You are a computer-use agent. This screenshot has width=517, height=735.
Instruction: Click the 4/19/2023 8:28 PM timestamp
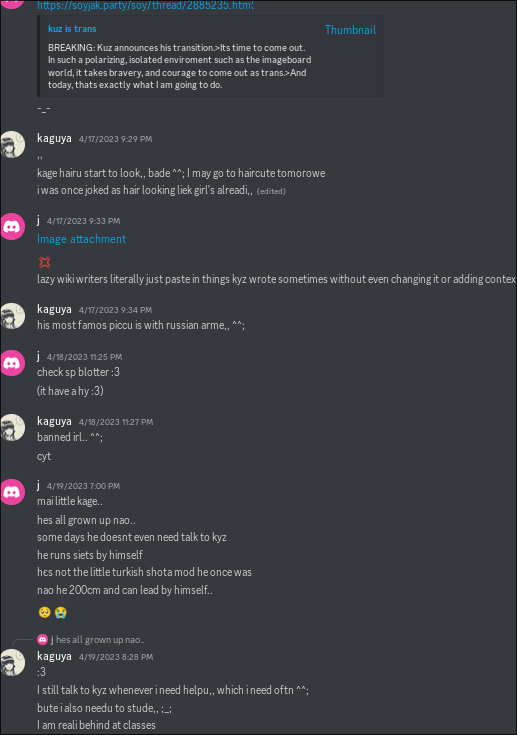(x=116, y=657)
